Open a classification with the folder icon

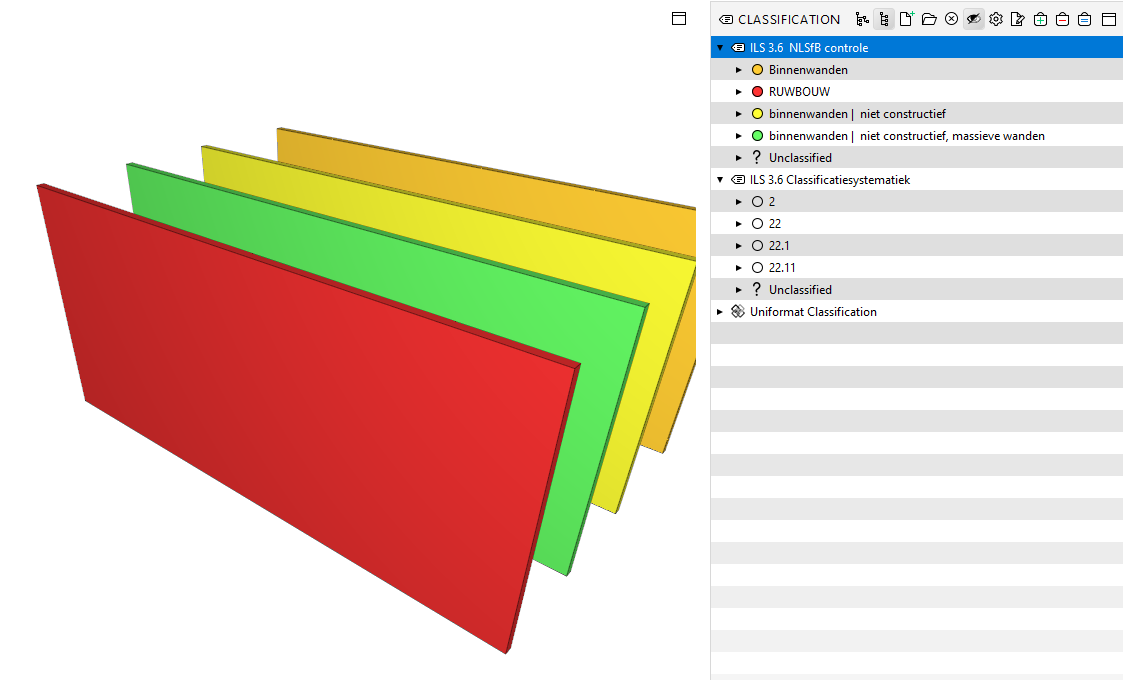coord(929,19)
